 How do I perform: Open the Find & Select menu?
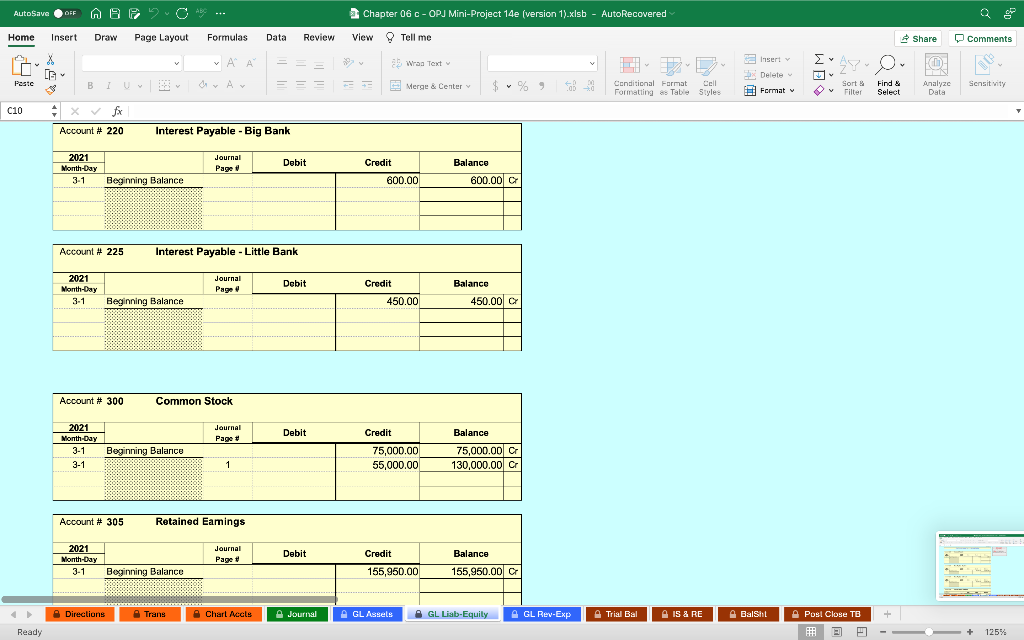point(889,76)
